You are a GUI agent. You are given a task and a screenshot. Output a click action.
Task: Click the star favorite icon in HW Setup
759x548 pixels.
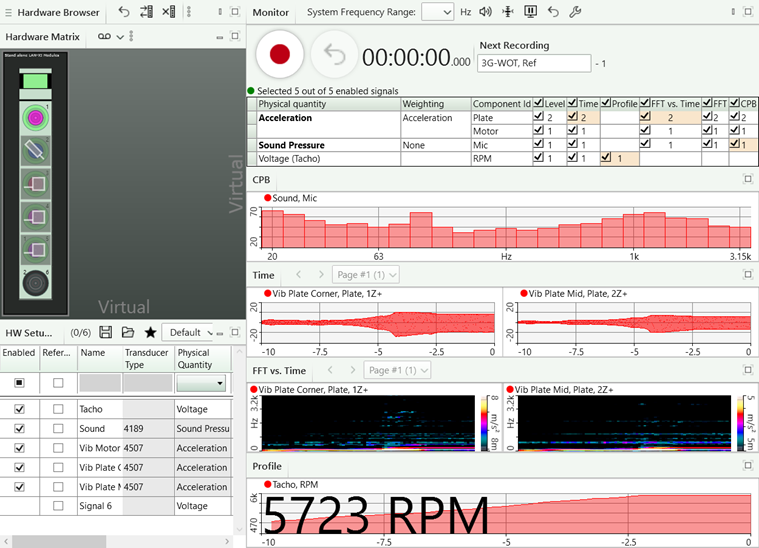point(150,332)
